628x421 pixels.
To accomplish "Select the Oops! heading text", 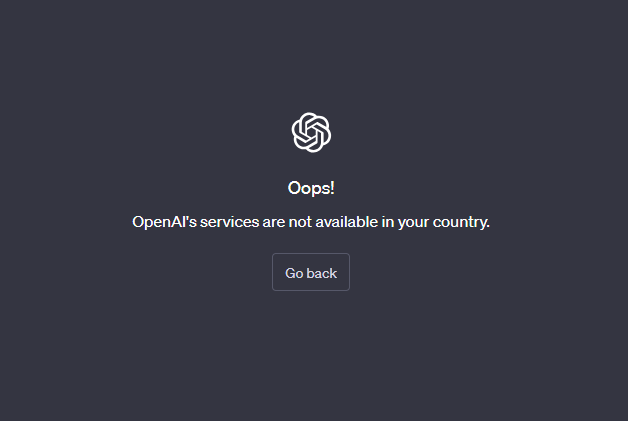I will pos(311,188).
